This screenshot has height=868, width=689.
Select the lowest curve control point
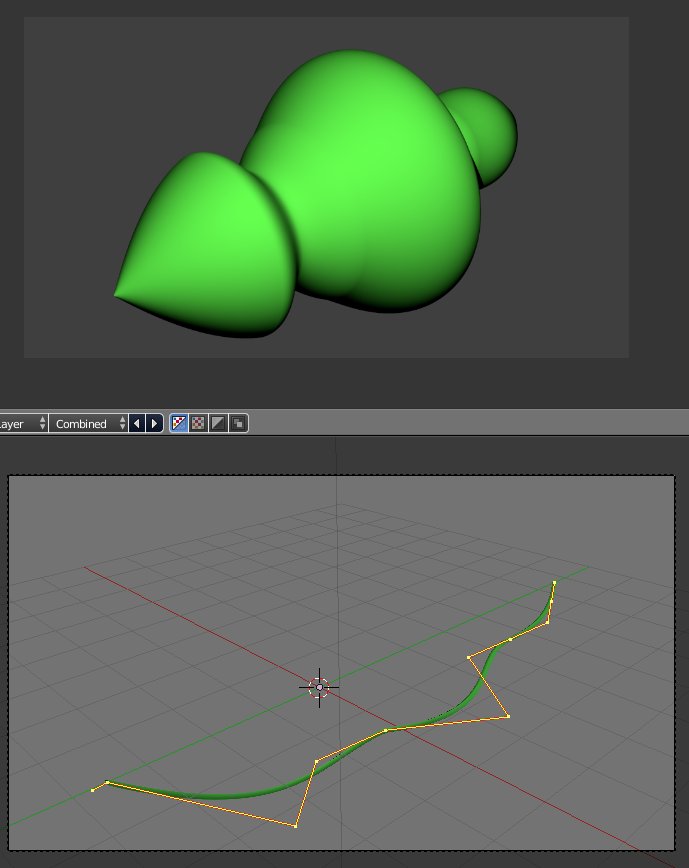296,826
